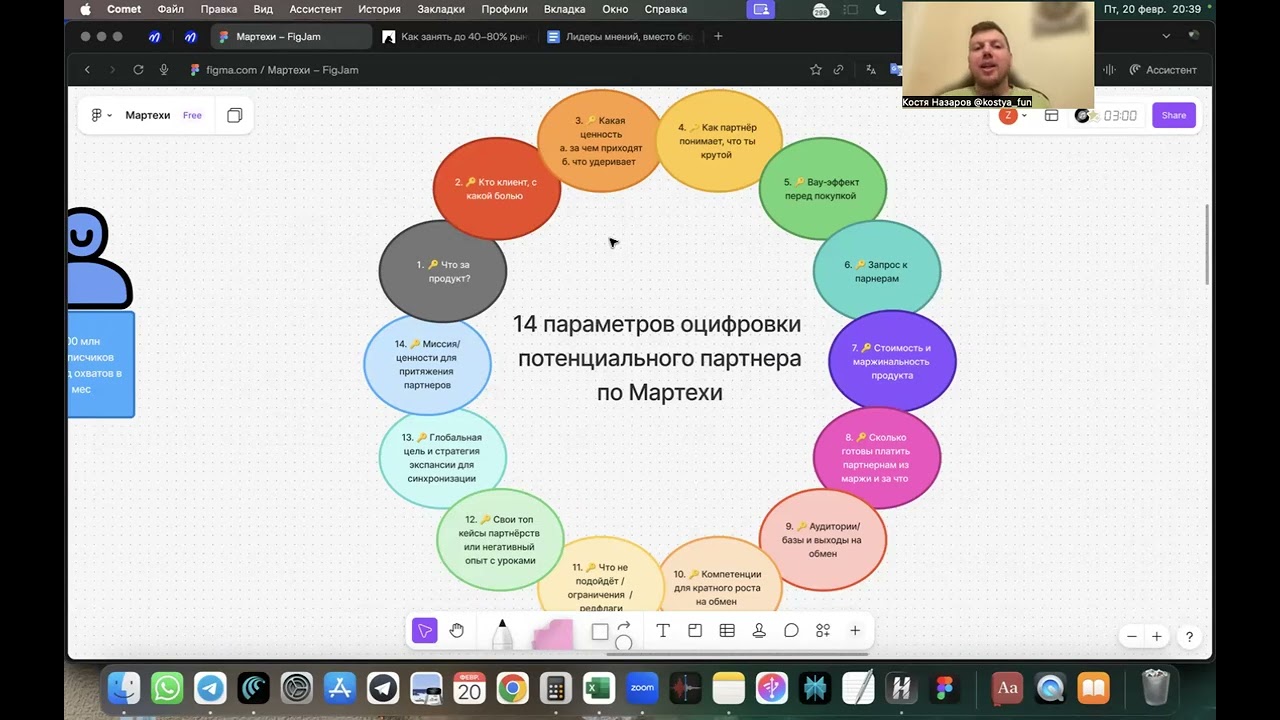Viewport: 1280px width, 720px height.
Task: Open Excel from the Dock
Action: click(598, 688)
